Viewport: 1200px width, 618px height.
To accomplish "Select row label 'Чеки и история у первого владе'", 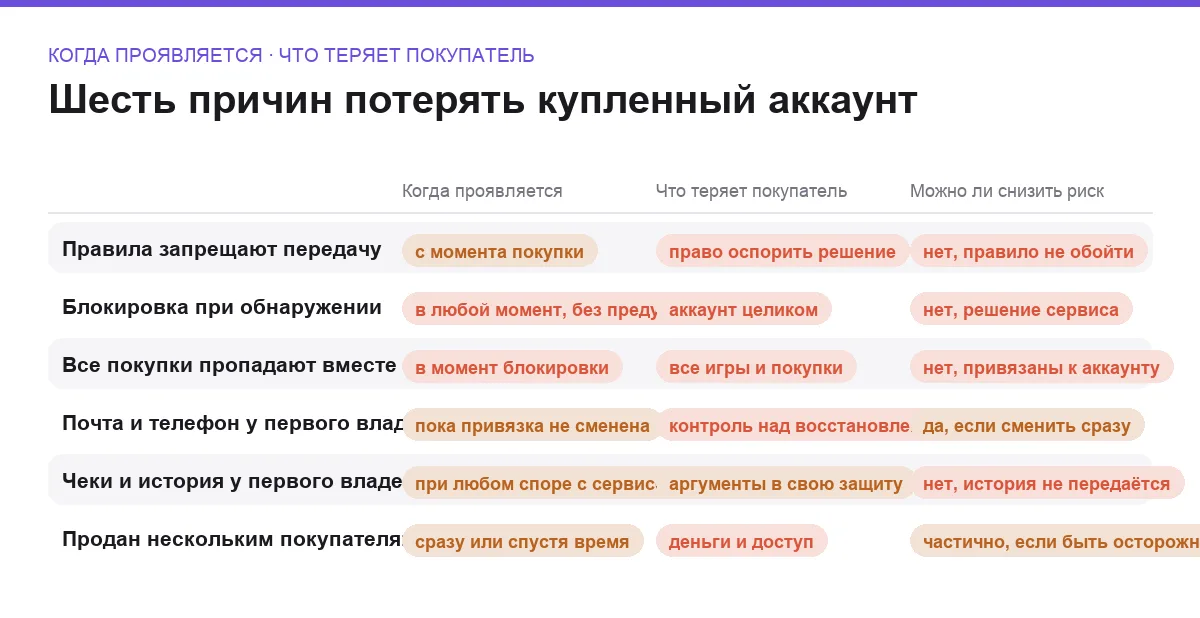I will click(x=232, y=482).
